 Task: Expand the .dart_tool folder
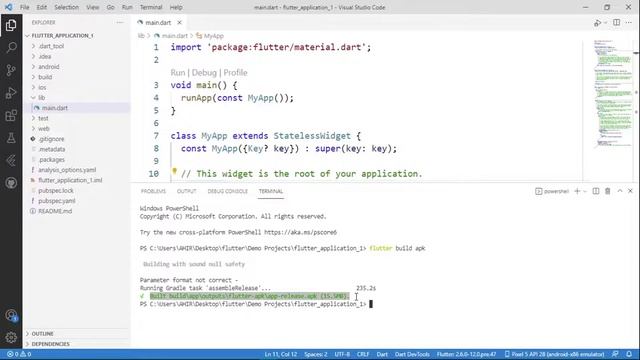click(x=51, y=46)
